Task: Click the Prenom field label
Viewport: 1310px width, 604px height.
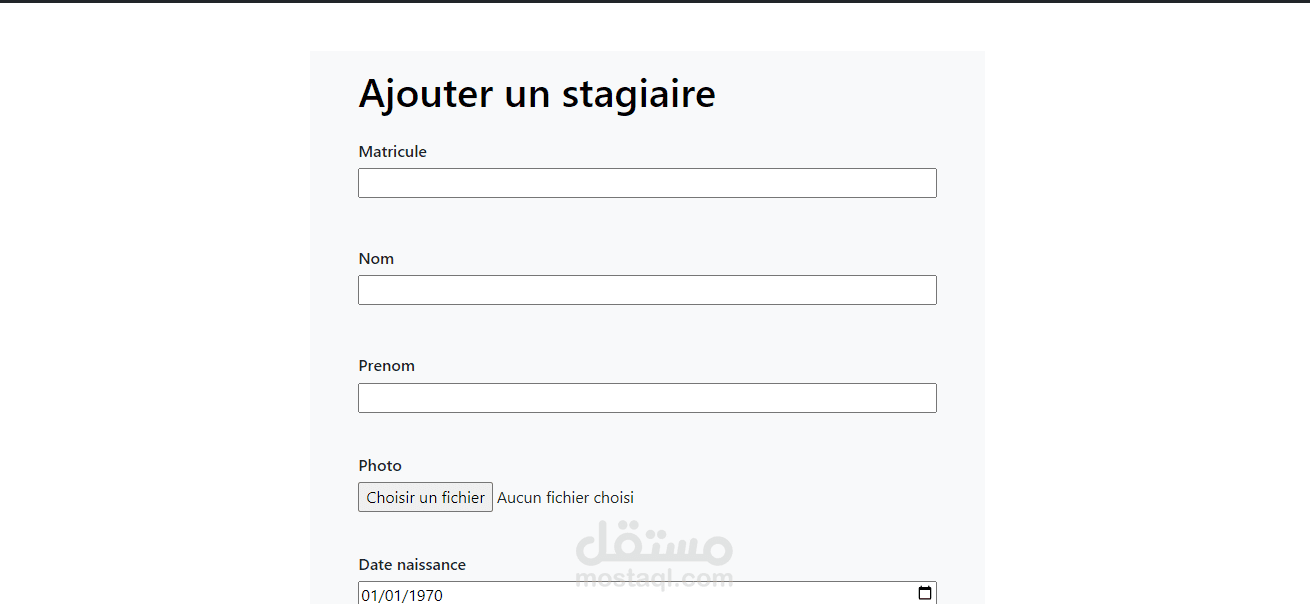Action: coord(387,366)
